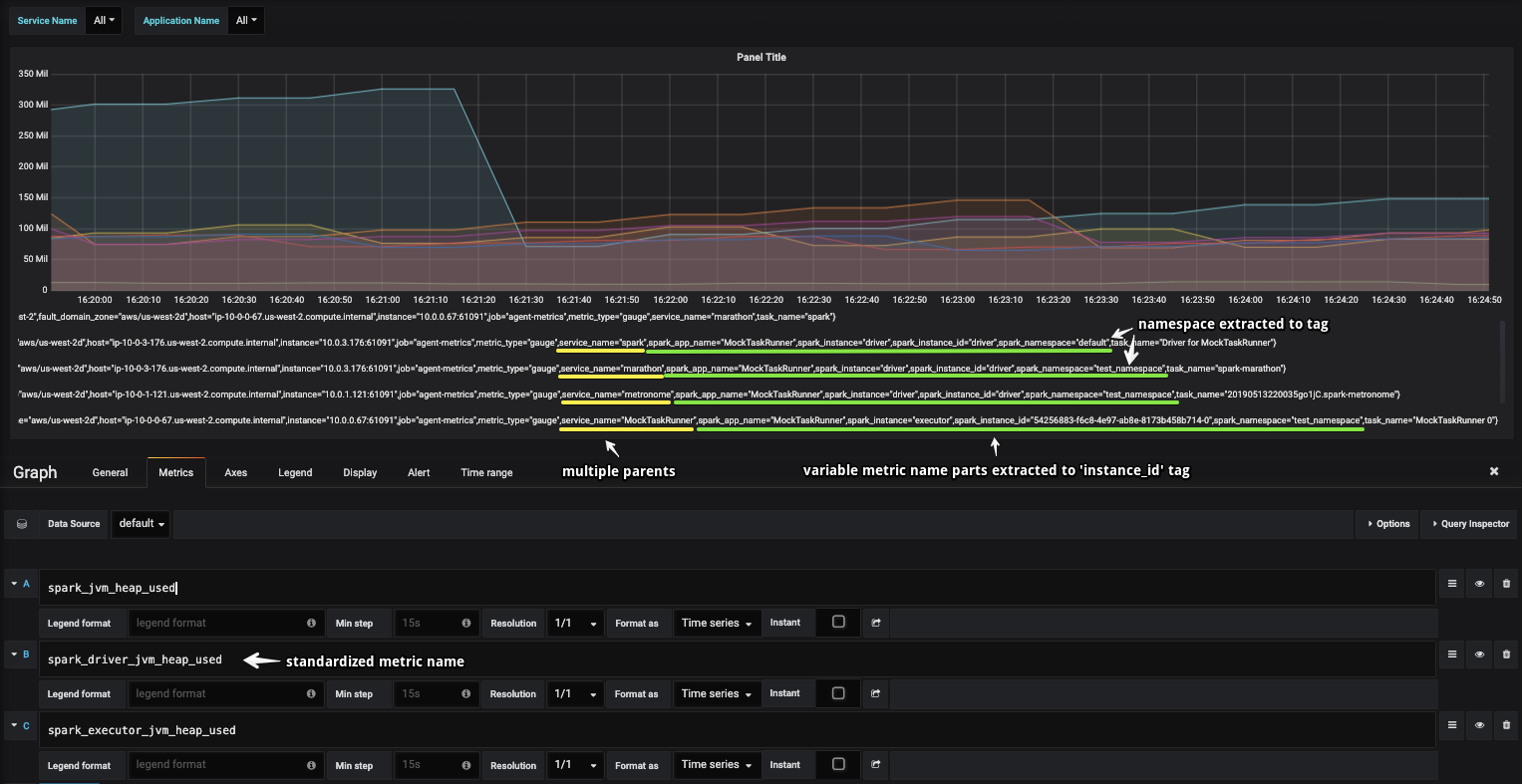Open the Axes tab
This screenshot has height=784, width=1522.
click(x=236, y=472)
